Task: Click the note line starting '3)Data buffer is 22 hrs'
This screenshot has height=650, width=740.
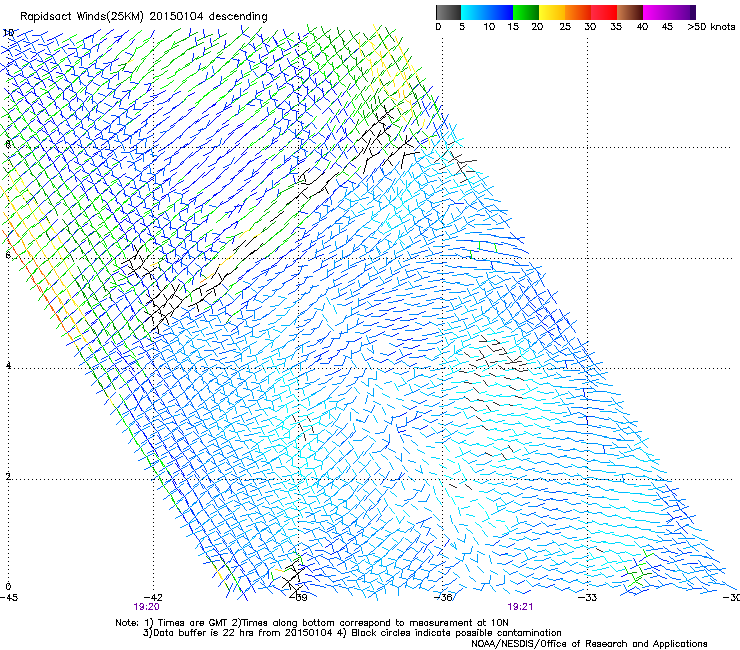Action: coord(352,633)
